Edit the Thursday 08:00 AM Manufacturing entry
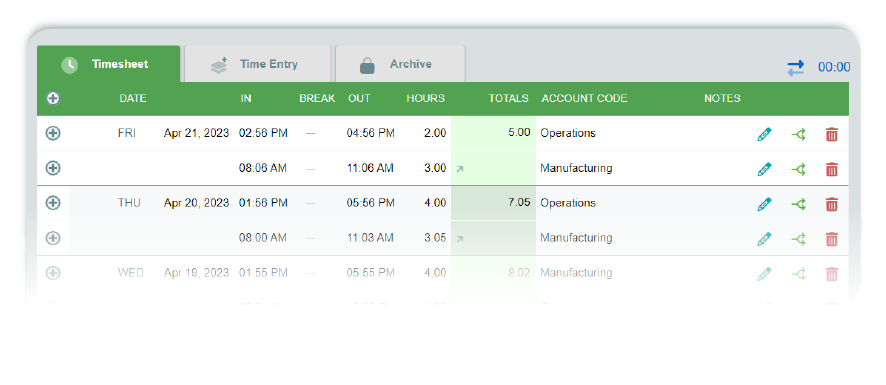This screenshot has height=385, width=886. coord(764,239)
